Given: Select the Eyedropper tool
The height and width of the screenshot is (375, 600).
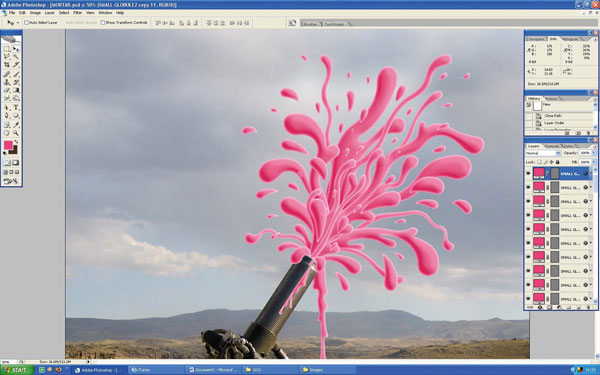Looking at the screenshot, I should click(x=16, y=125).
